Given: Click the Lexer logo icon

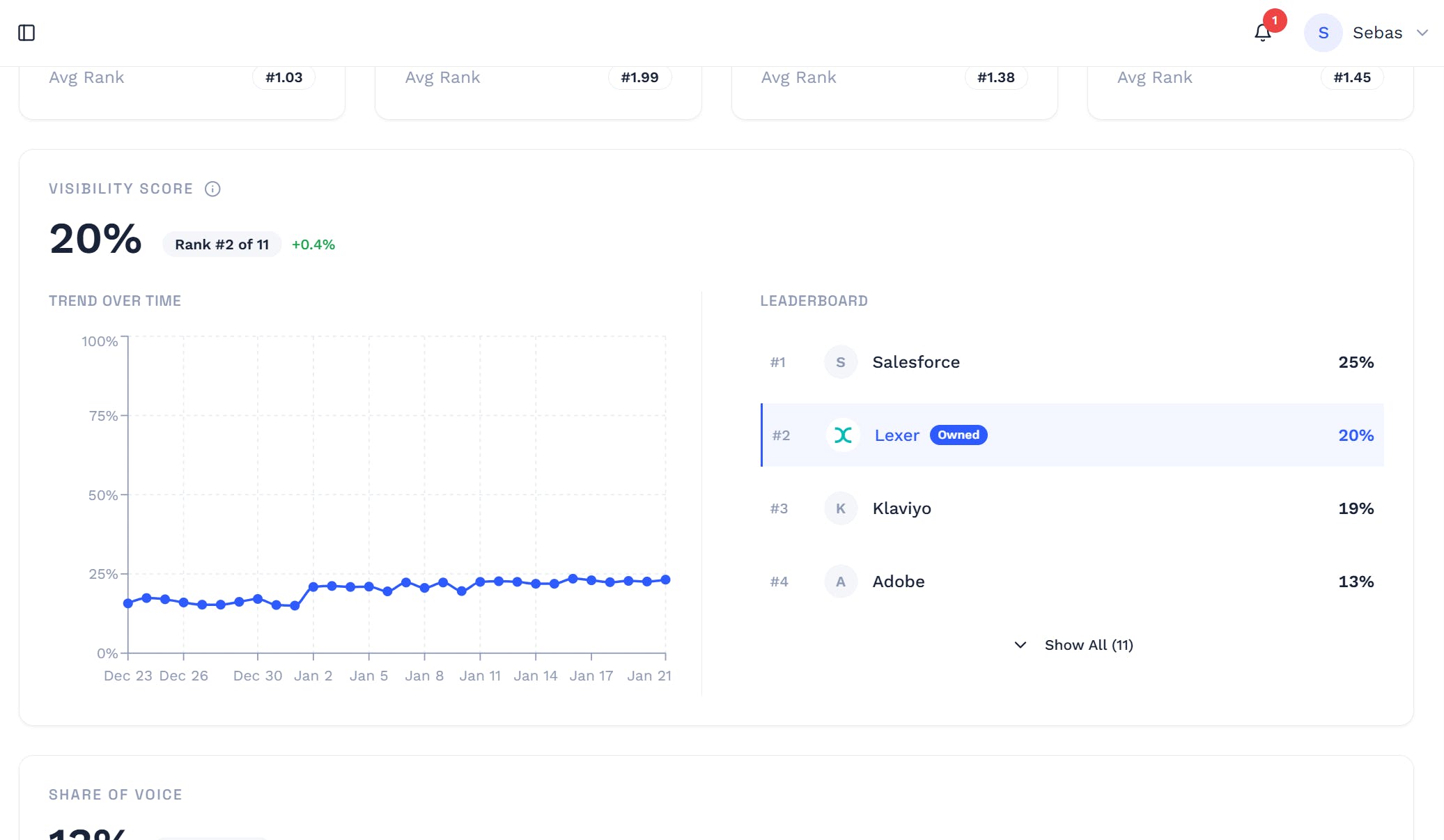Looking at the screenshot, I should [x=843, y=435].
